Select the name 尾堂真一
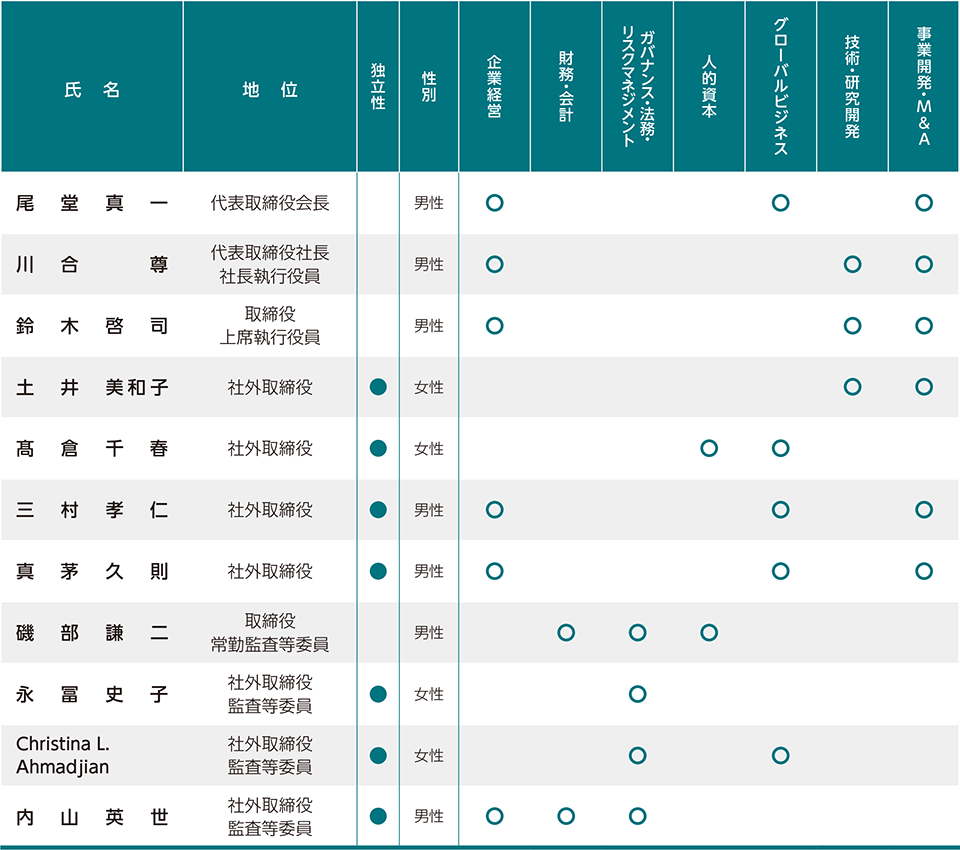960x850 pixels. point(92,203)
